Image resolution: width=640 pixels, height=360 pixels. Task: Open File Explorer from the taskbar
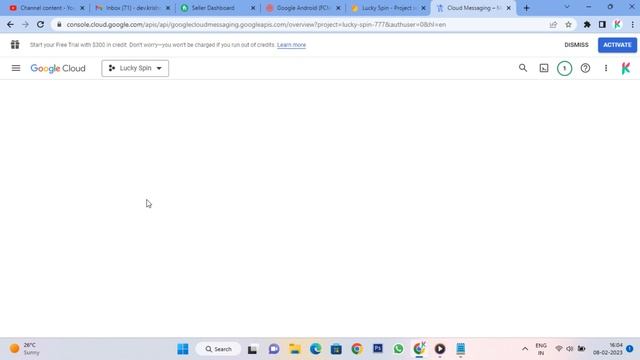(x=295, y=349)
